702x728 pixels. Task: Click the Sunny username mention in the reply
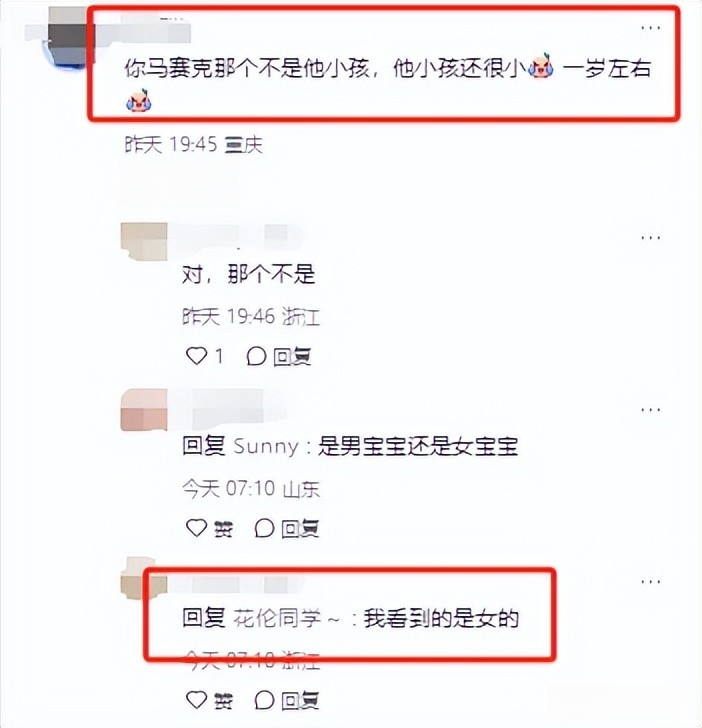266,447
